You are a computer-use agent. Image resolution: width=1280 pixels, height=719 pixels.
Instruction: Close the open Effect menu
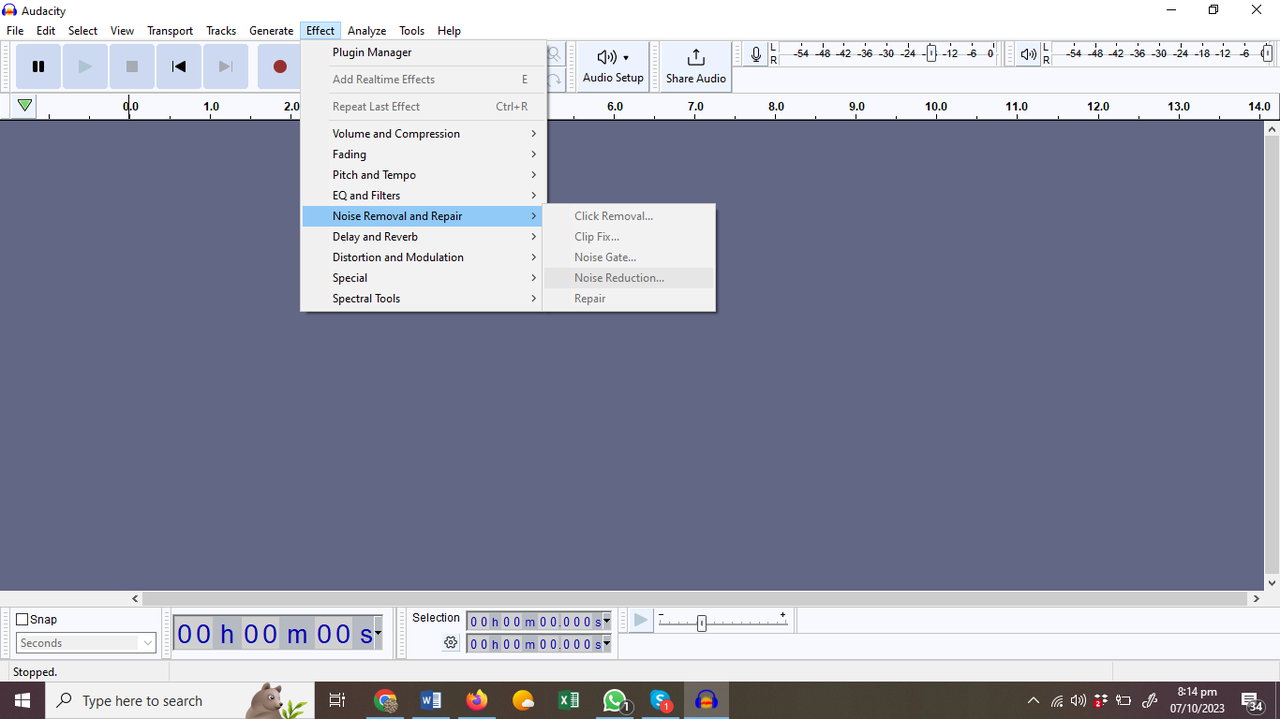click(321, 31)
